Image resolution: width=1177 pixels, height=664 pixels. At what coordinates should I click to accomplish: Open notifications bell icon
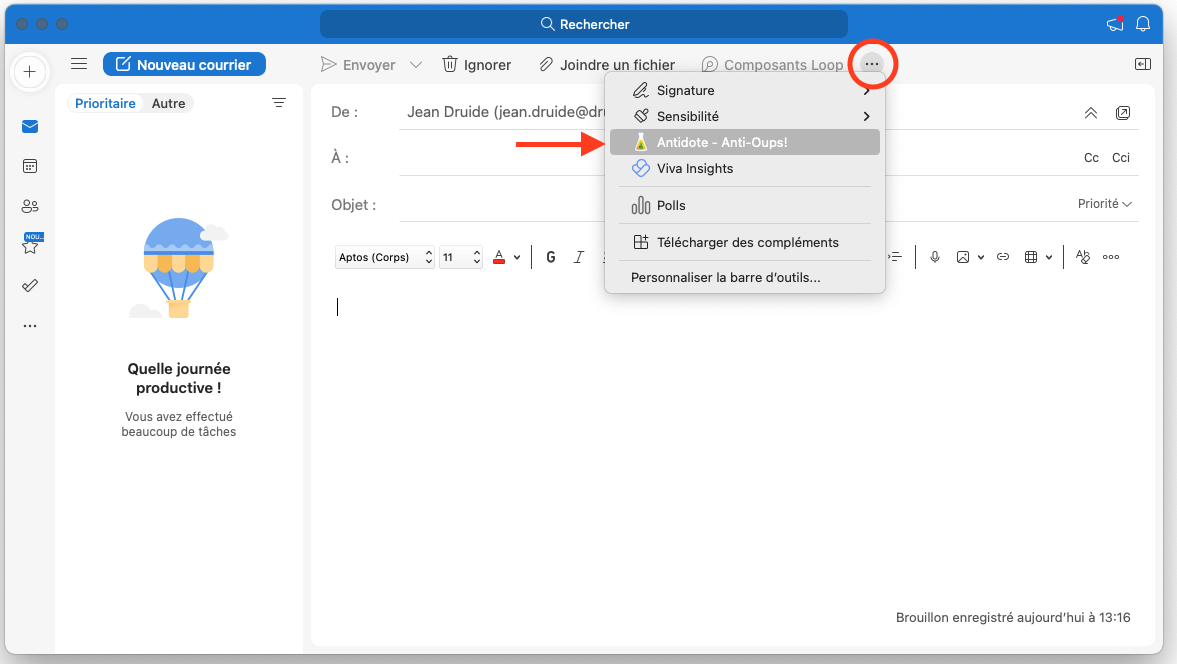click(x=1144, y=24)
